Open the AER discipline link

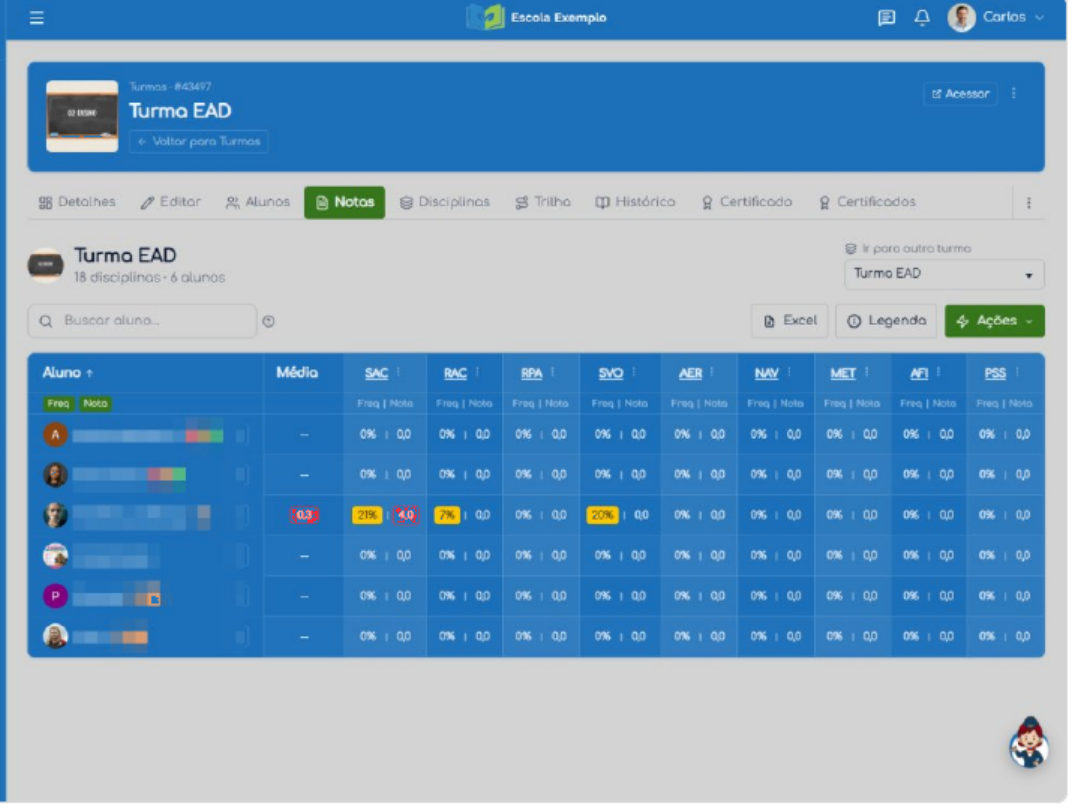690,373
